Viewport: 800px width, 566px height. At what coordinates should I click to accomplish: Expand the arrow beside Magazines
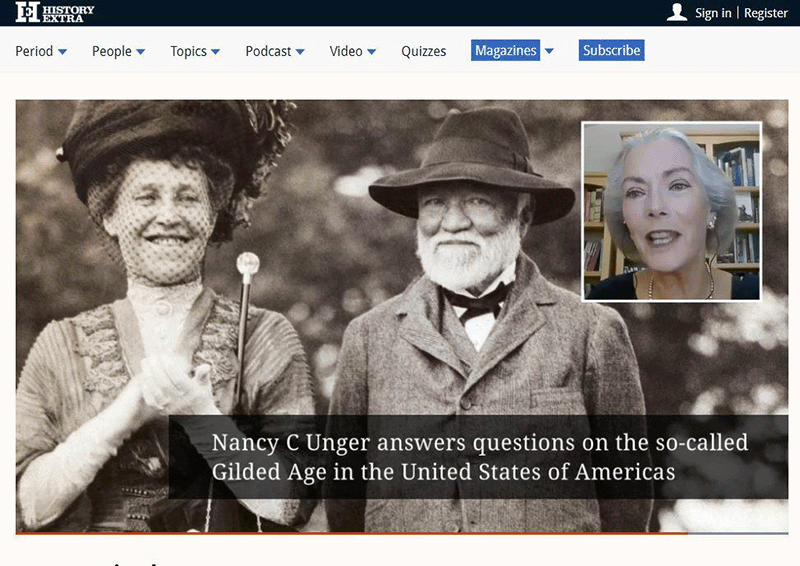549,52
